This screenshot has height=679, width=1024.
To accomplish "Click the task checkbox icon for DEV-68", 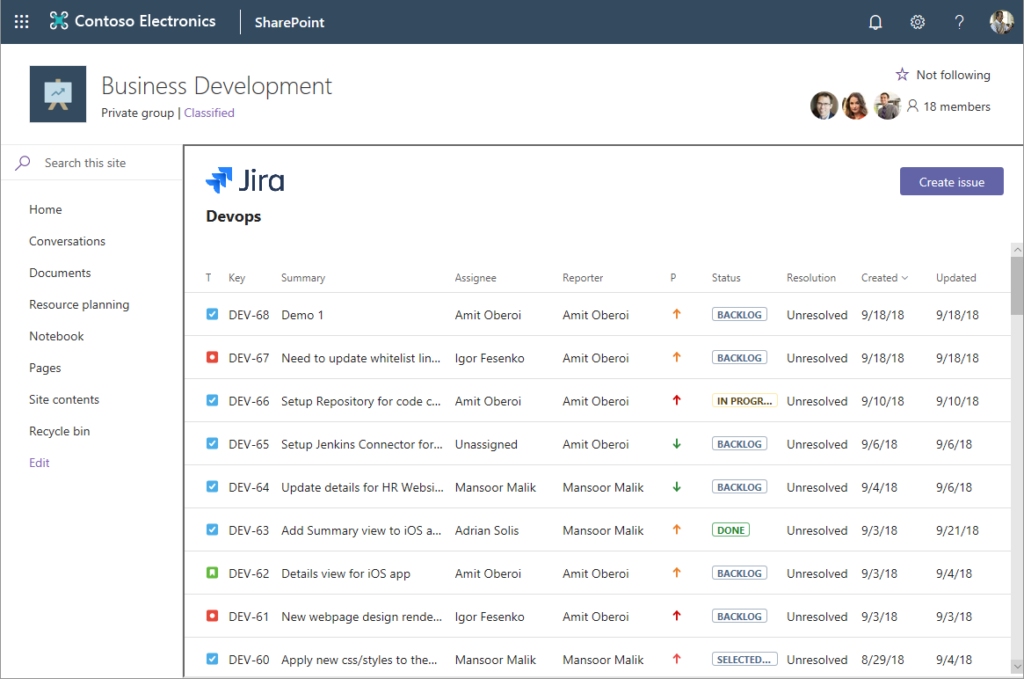I will click(212, 315).
